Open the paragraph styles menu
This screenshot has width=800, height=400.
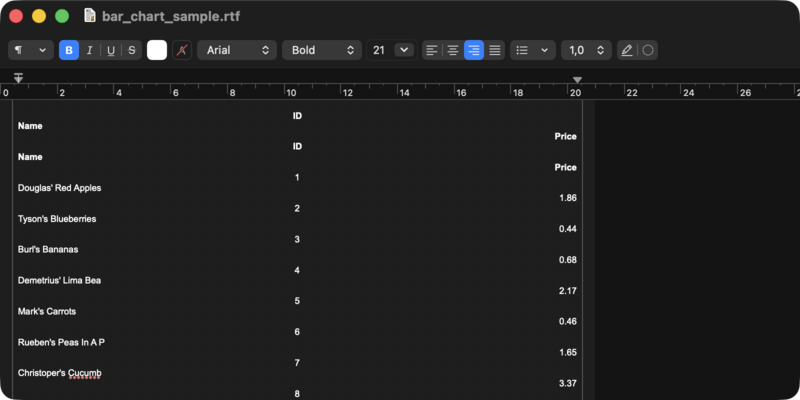click(31, 50)
